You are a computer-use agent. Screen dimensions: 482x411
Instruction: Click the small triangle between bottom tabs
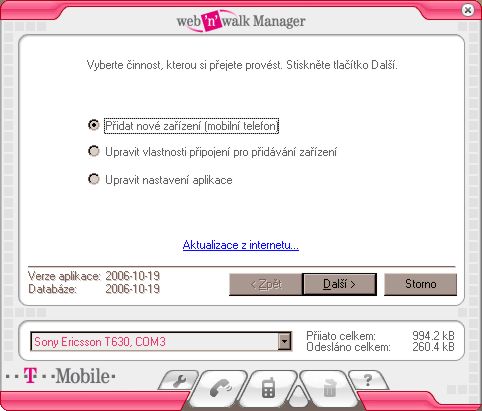pyautogui.click(x=298, y=396)
